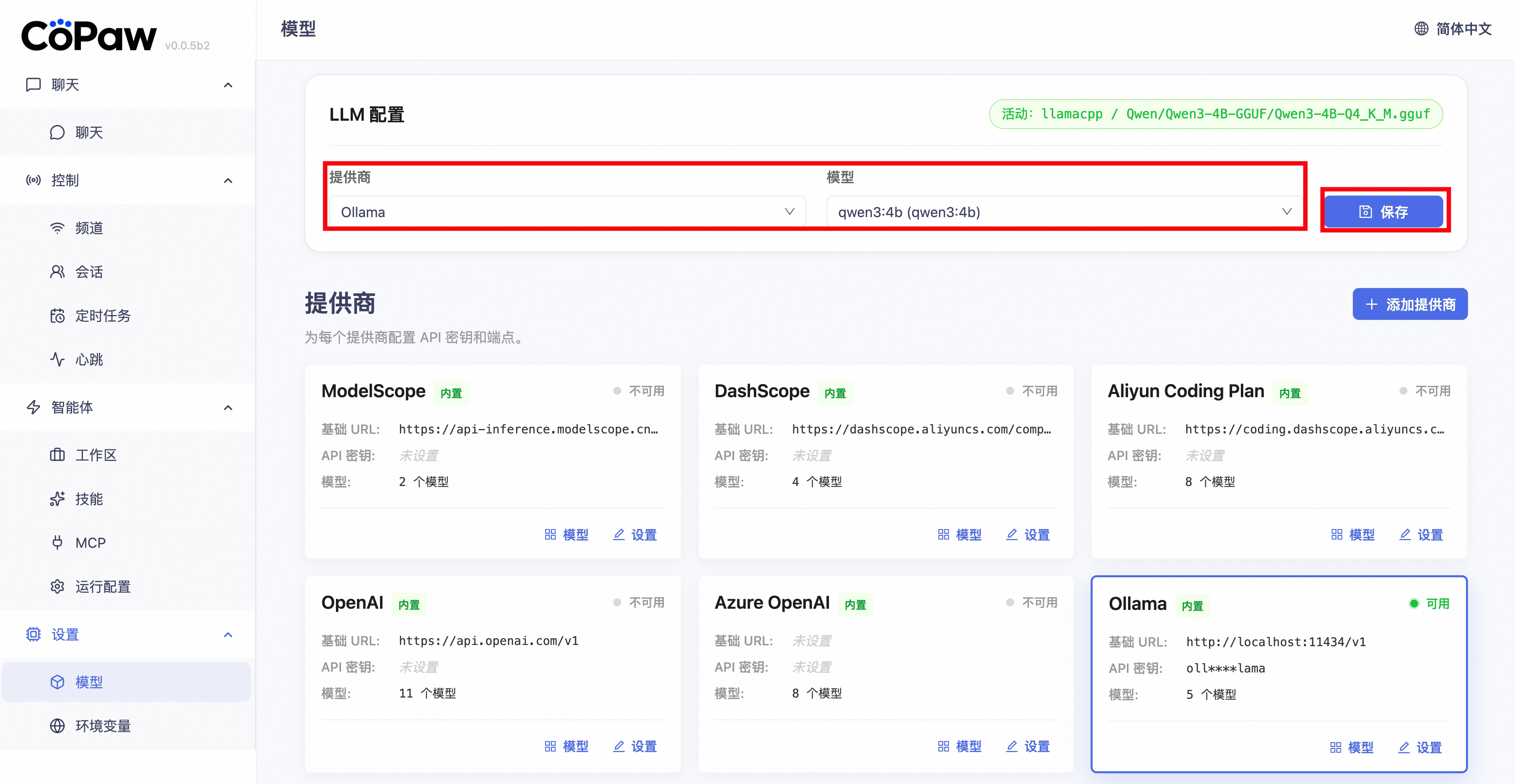Click the globe language icon
The image size is (1515, 784).
click(1421, 28)
